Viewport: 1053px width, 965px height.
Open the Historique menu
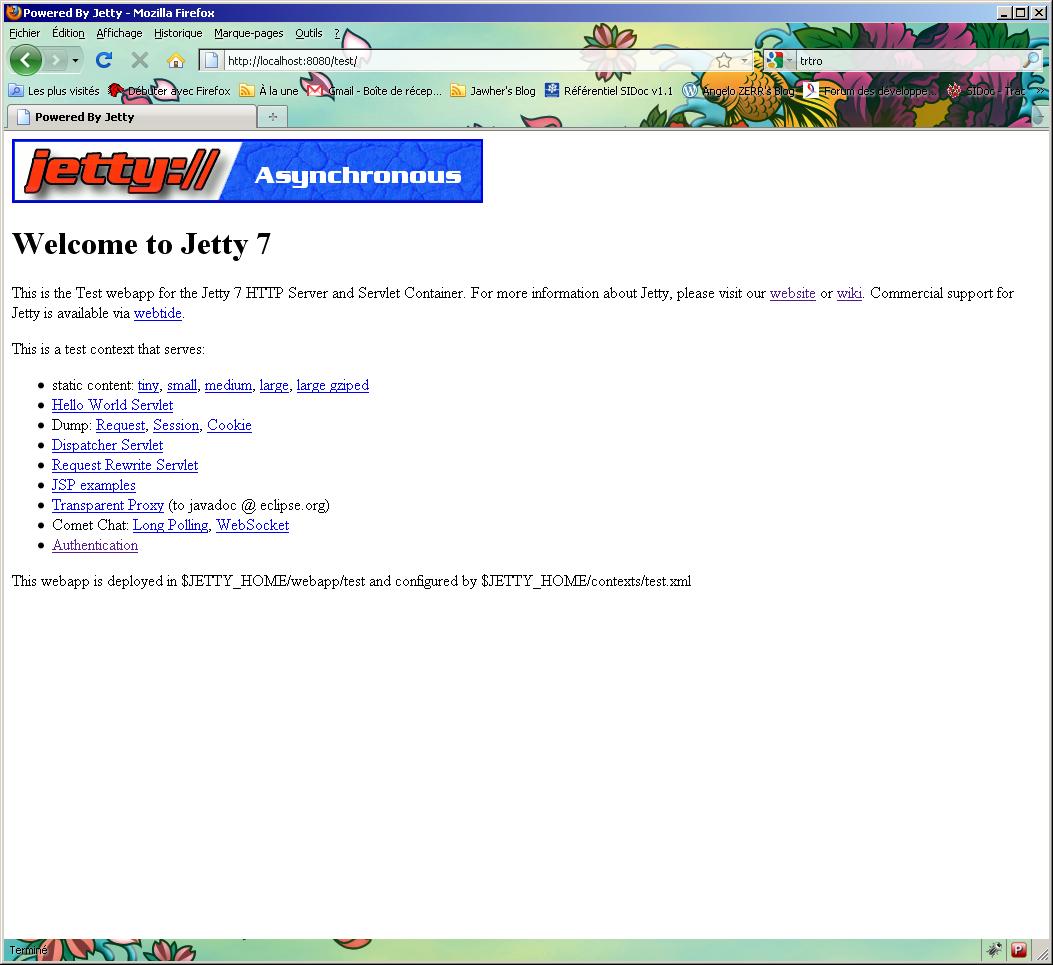[x=178, y=33]
